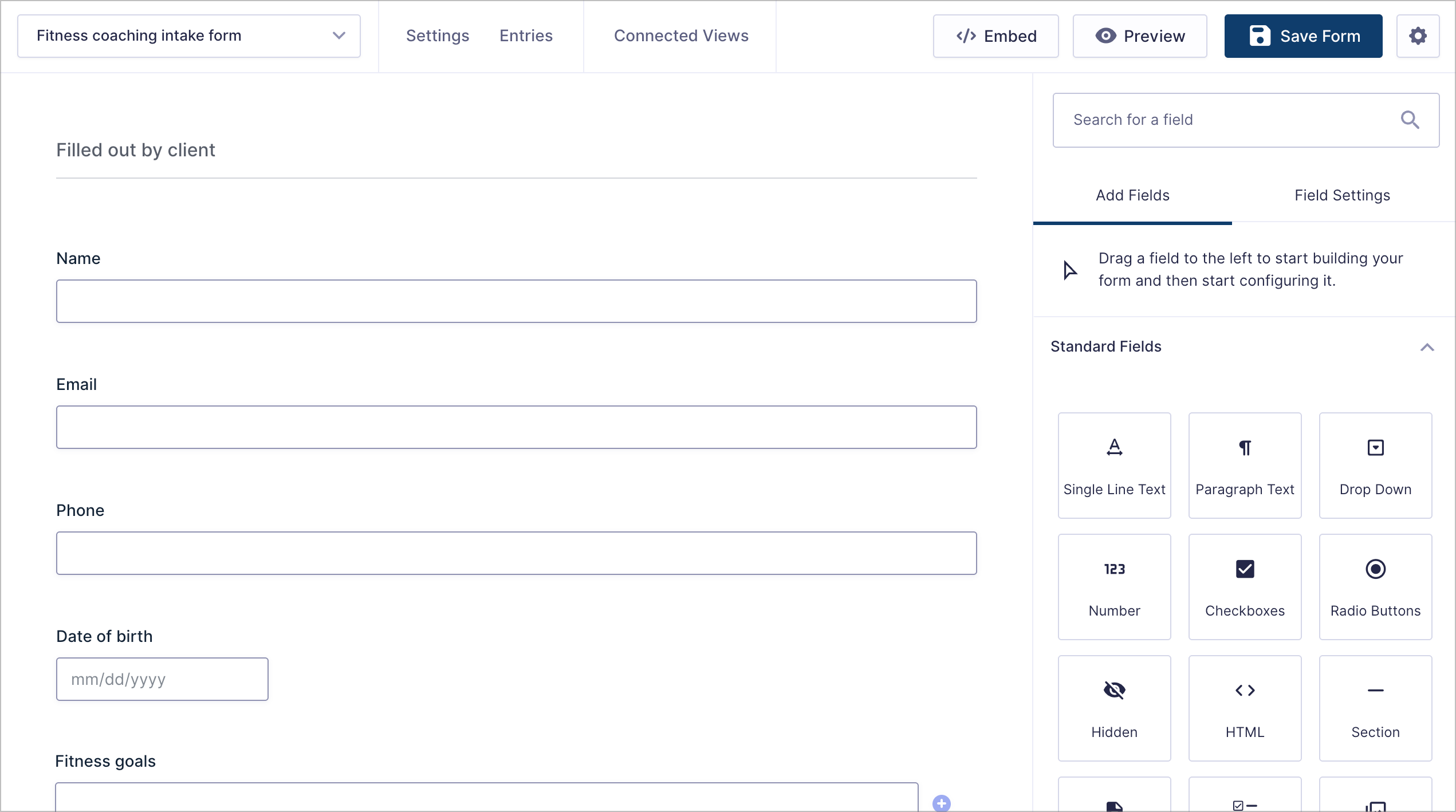
Task: Click the magnifier in the field search bar
Action: coord(1411,120)
